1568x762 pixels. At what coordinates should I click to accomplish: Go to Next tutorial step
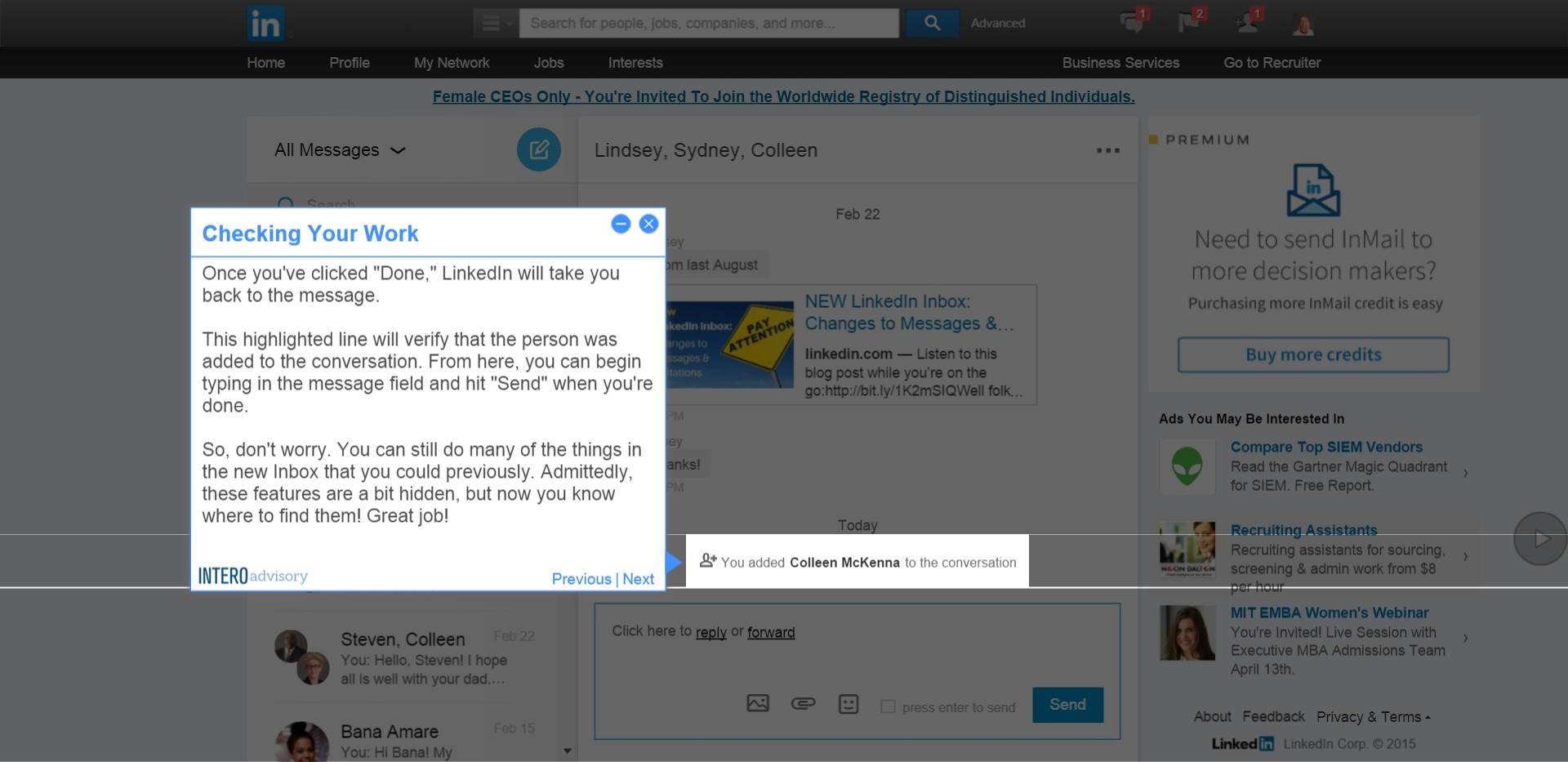click(x=638, y=579)
